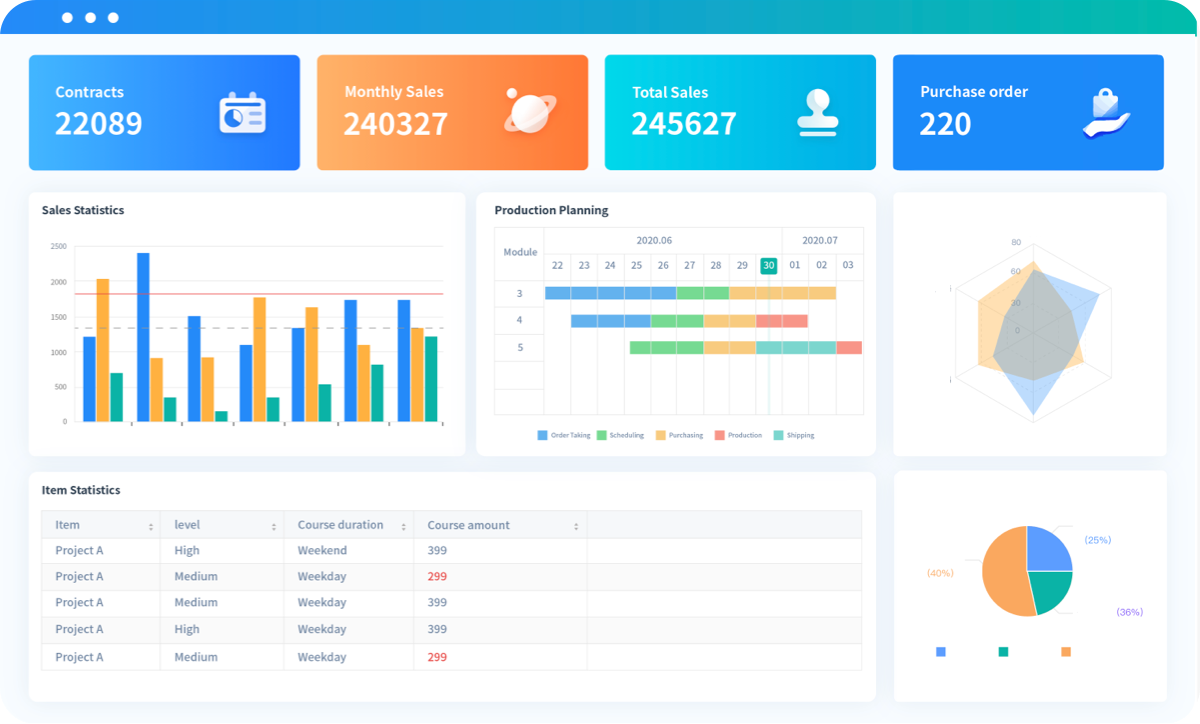Screen dimensions: 1200x724
Task: Click the blue Order Taking legend icon
Action: (x=540, y=435)
